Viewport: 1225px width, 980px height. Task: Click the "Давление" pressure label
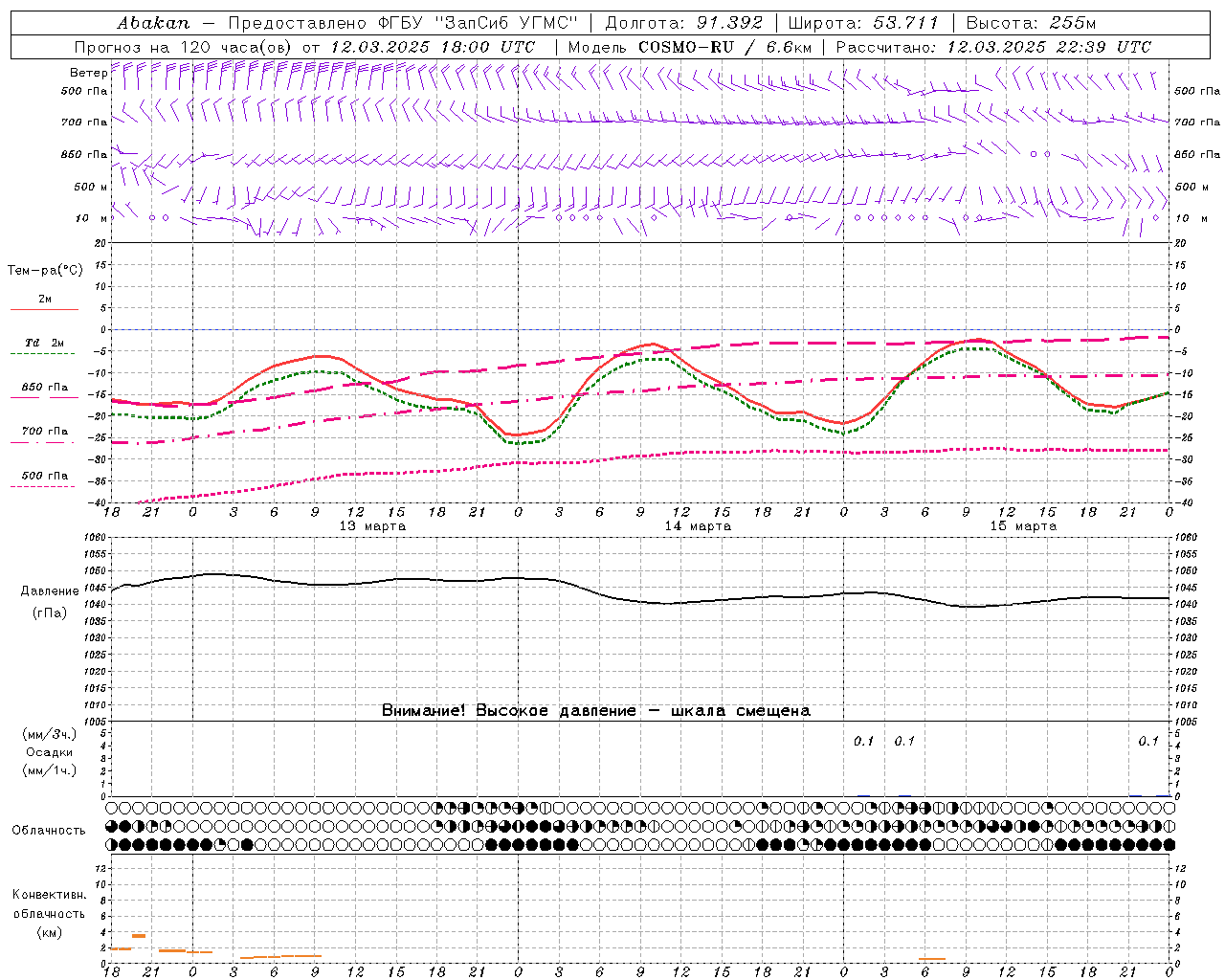click(x=50, y=591)
